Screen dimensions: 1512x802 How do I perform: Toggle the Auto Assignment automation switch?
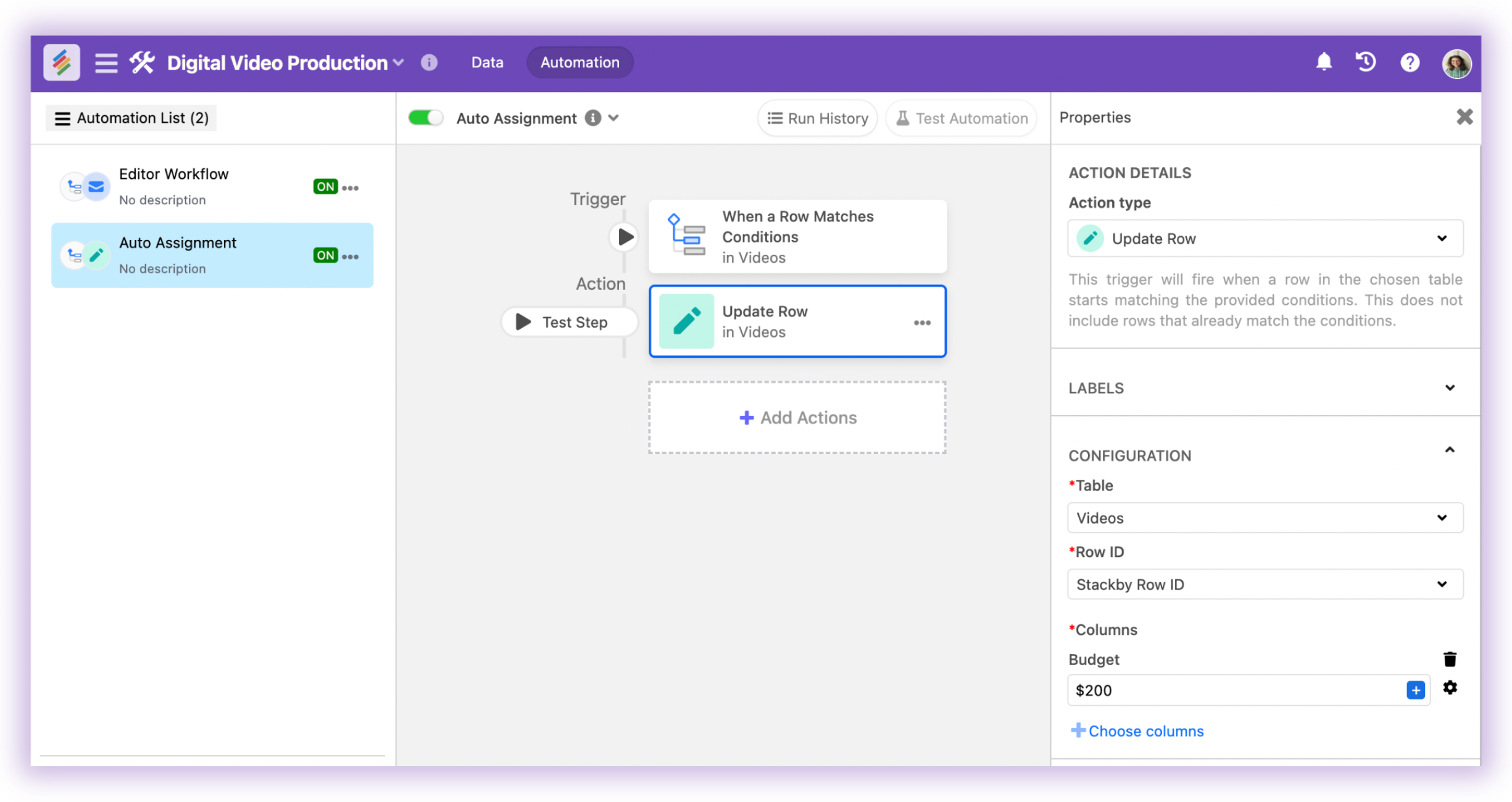click(x=425, y=118)
